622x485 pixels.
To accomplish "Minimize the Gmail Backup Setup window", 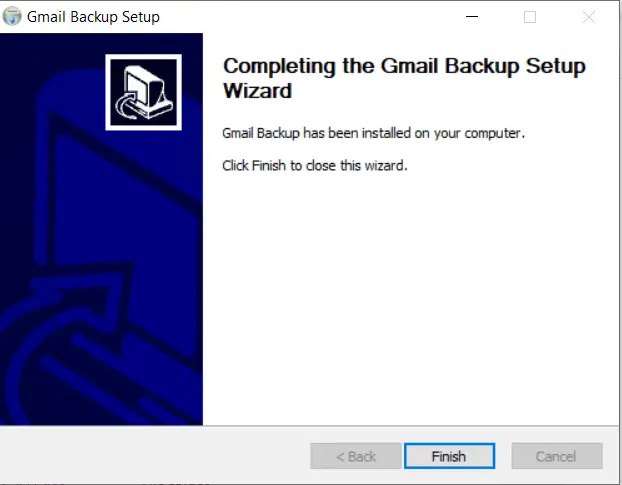I will tap(472, 17).
